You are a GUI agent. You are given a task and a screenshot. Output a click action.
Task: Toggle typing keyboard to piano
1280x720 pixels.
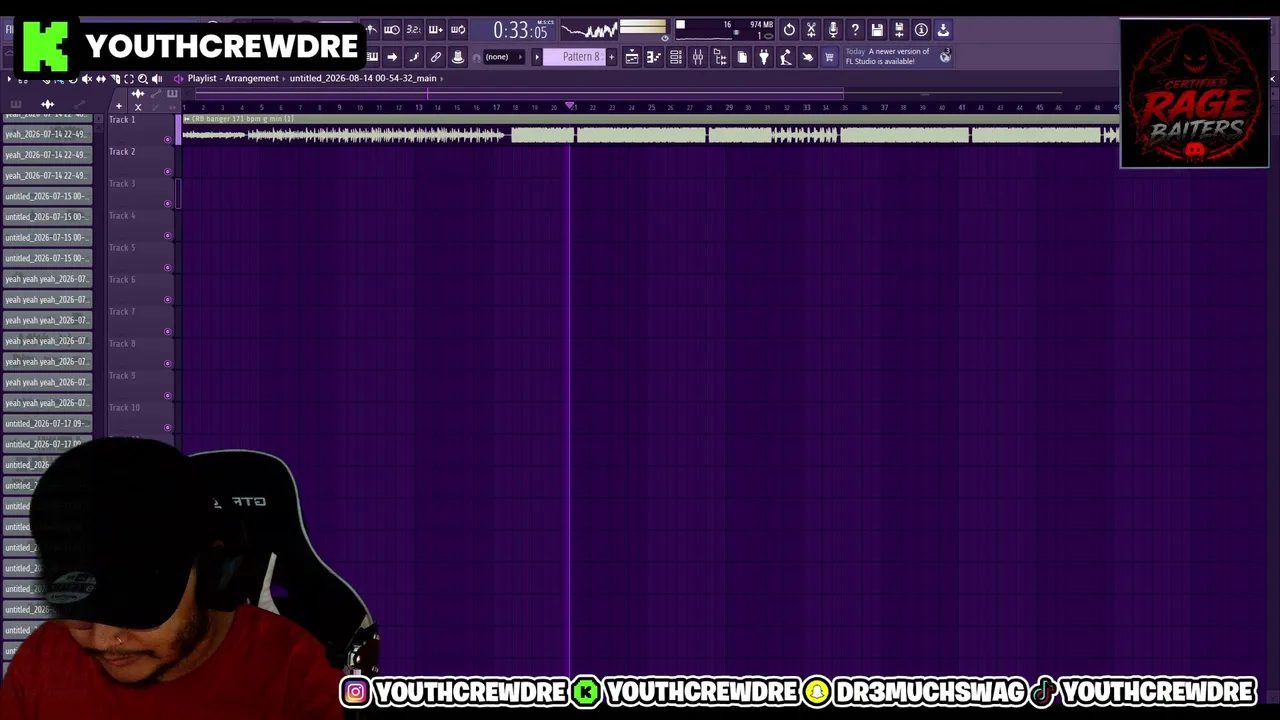click(372, 57)
